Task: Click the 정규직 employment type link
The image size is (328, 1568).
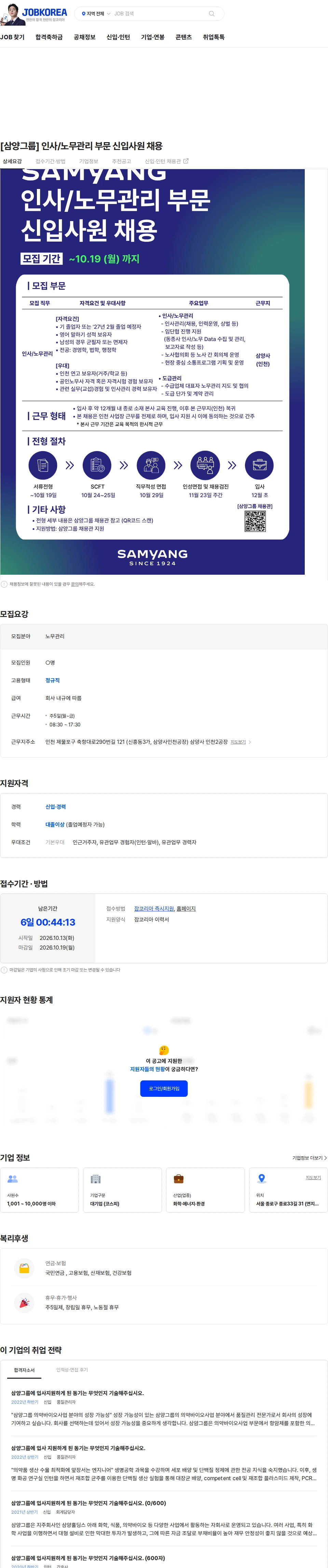Action: 52,681
